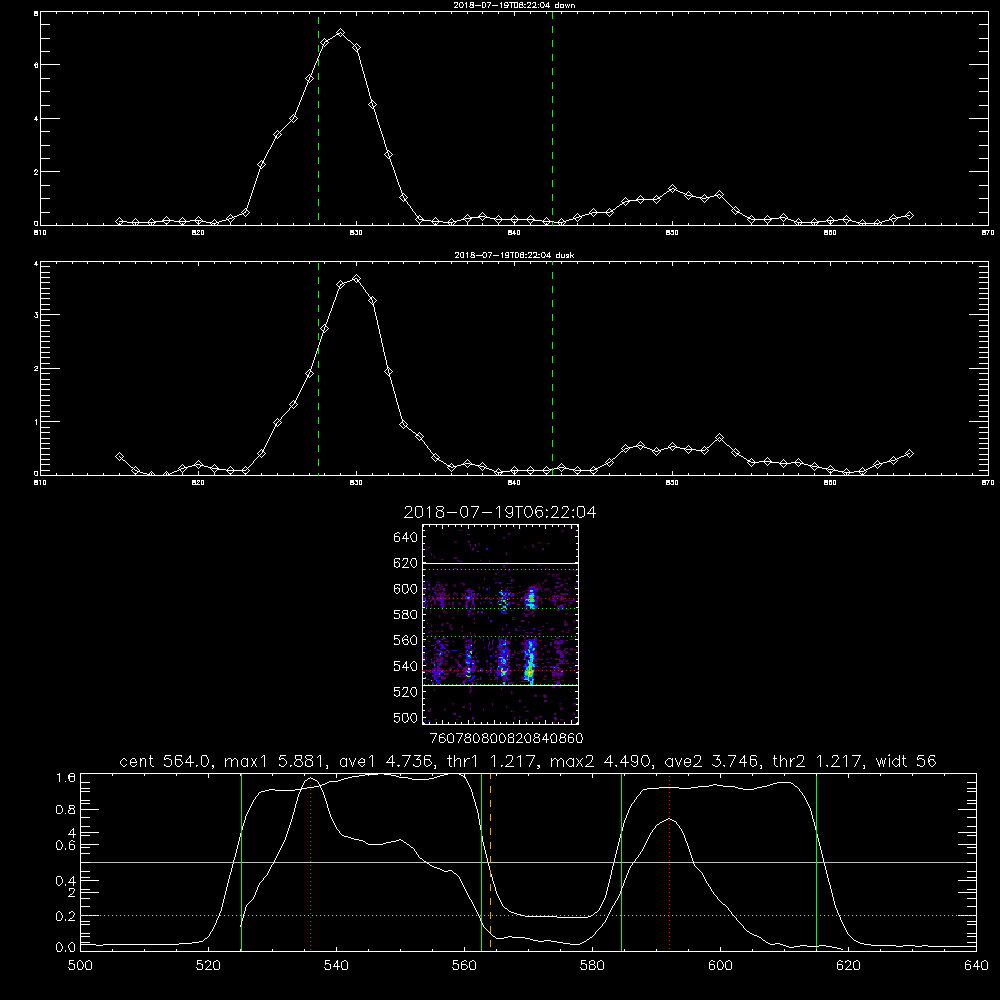Viewport: 1000px width, 1000px height.
Task: Click the '640' y-axis label of the spectrogram image
Action: [x=406, y=538]
